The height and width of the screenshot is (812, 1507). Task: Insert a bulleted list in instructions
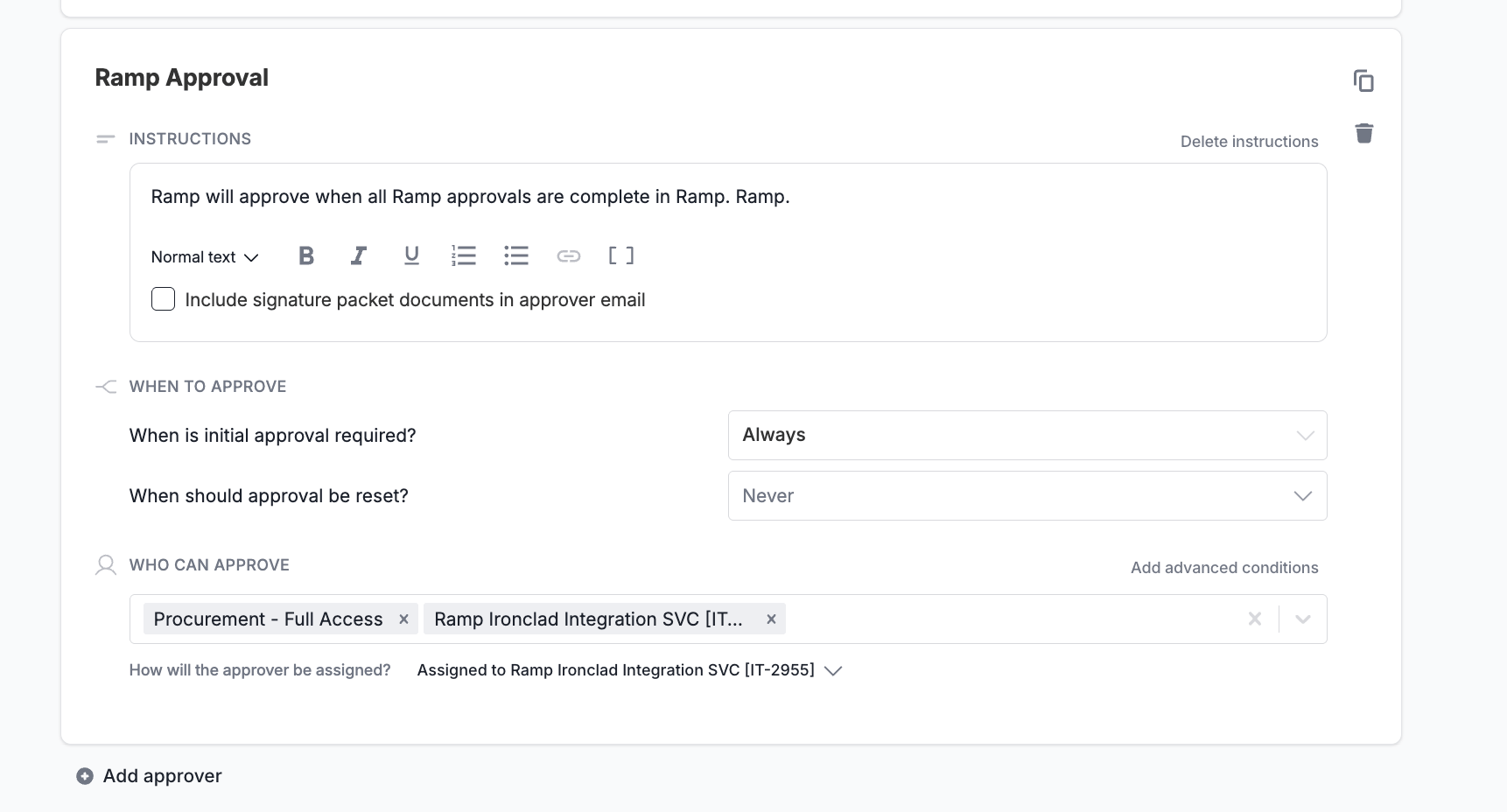(516, 255)
